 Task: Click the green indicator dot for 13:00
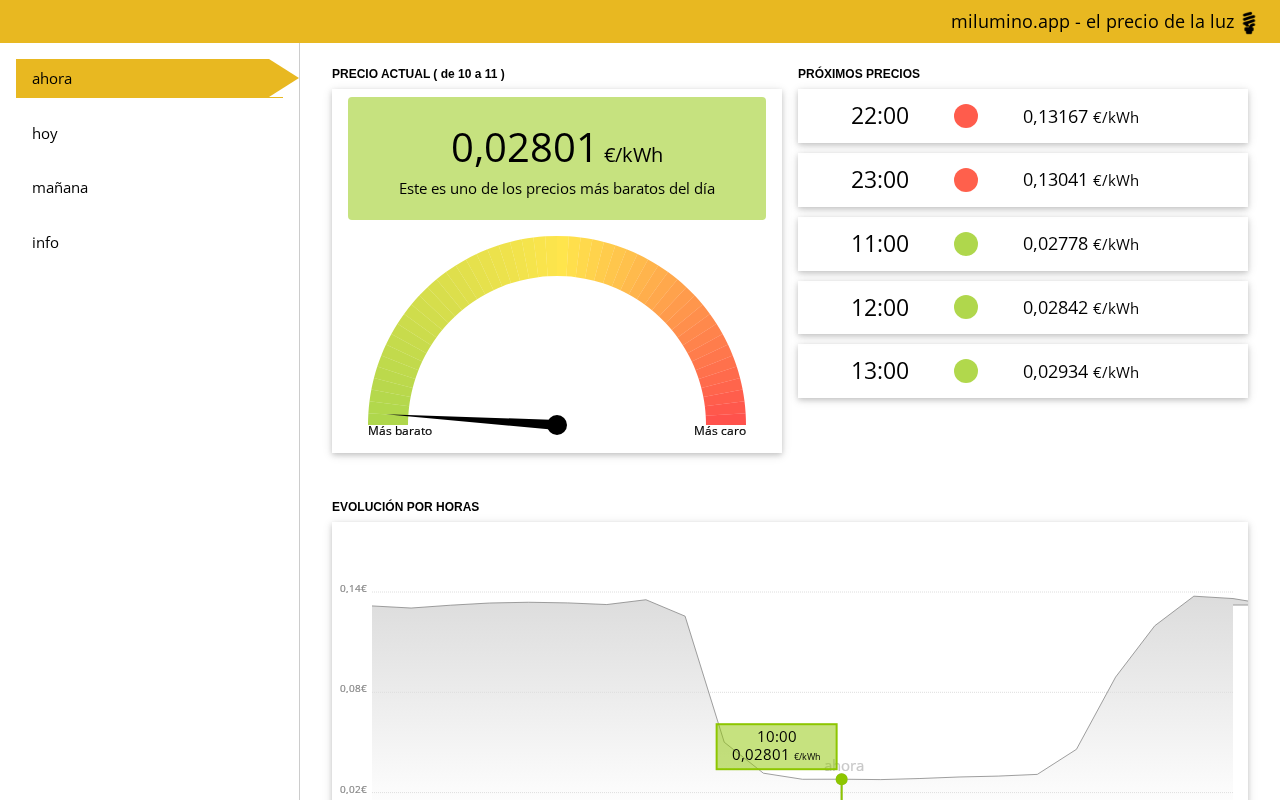966,371
